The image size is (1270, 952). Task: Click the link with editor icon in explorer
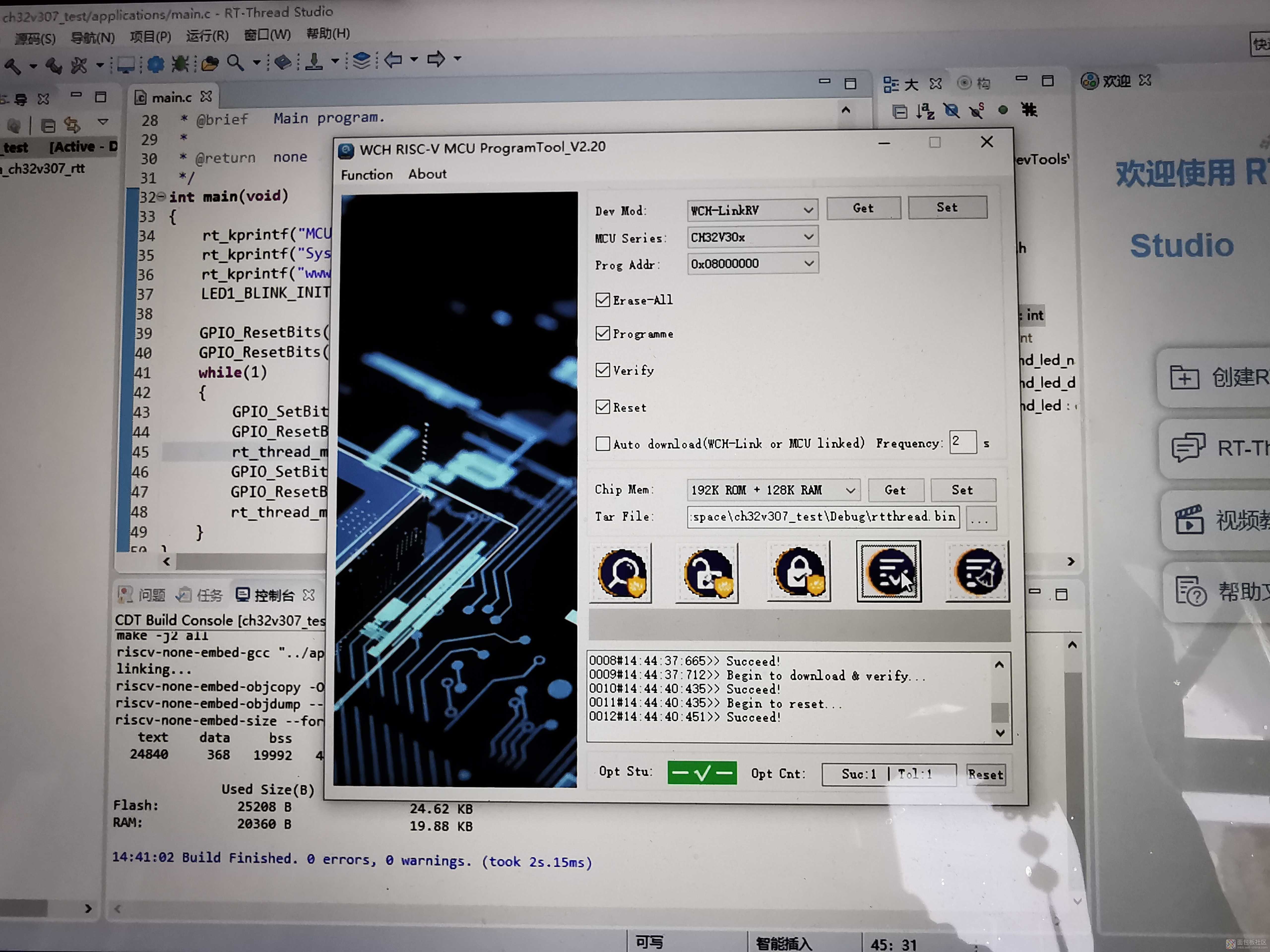(72, 124)
